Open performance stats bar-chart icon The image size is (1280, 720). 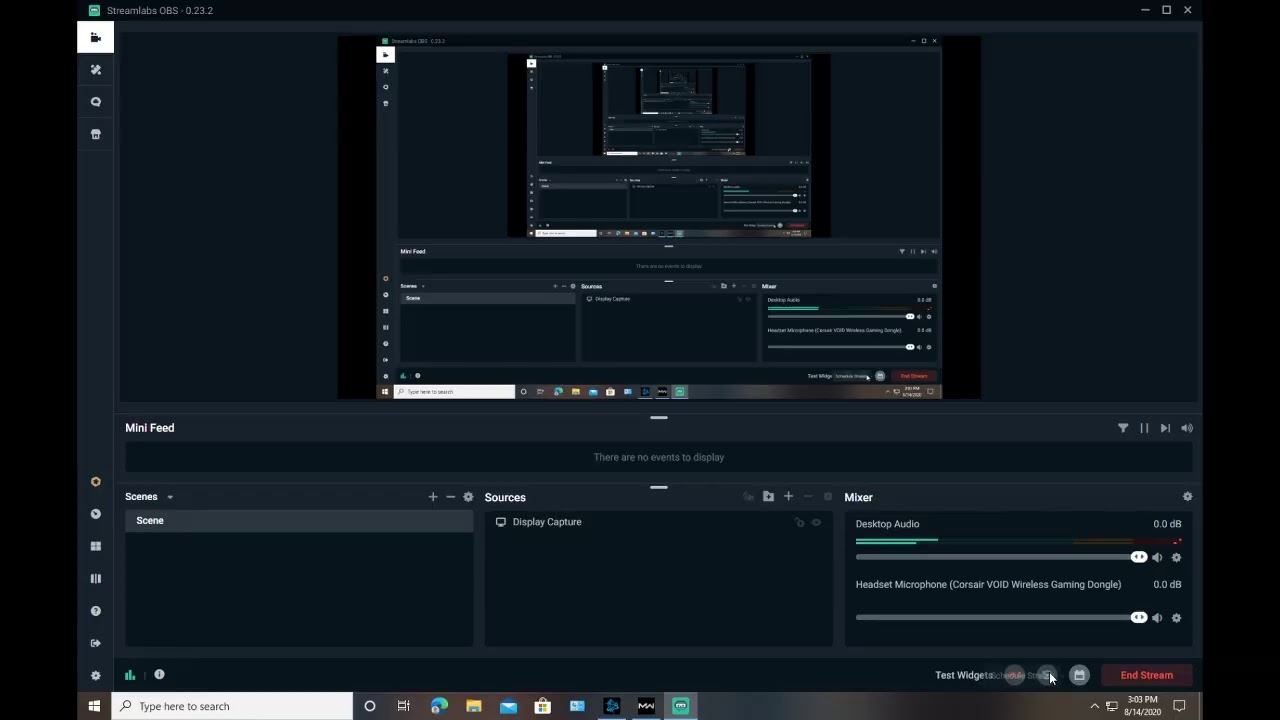tap(130, 675)
